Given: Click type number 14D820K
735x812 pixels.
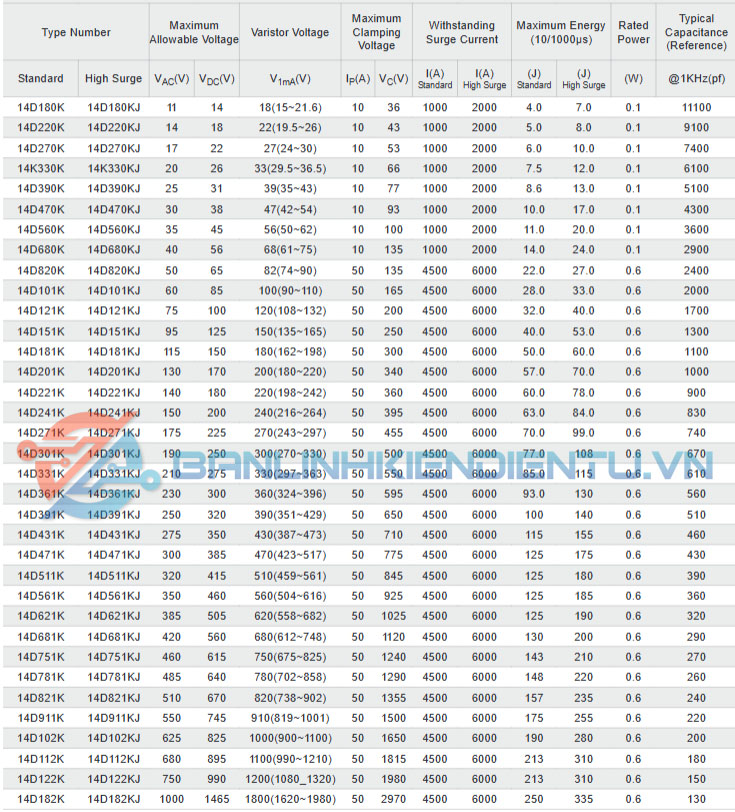Looking at the screenshot, I should [x=41, y=270].
